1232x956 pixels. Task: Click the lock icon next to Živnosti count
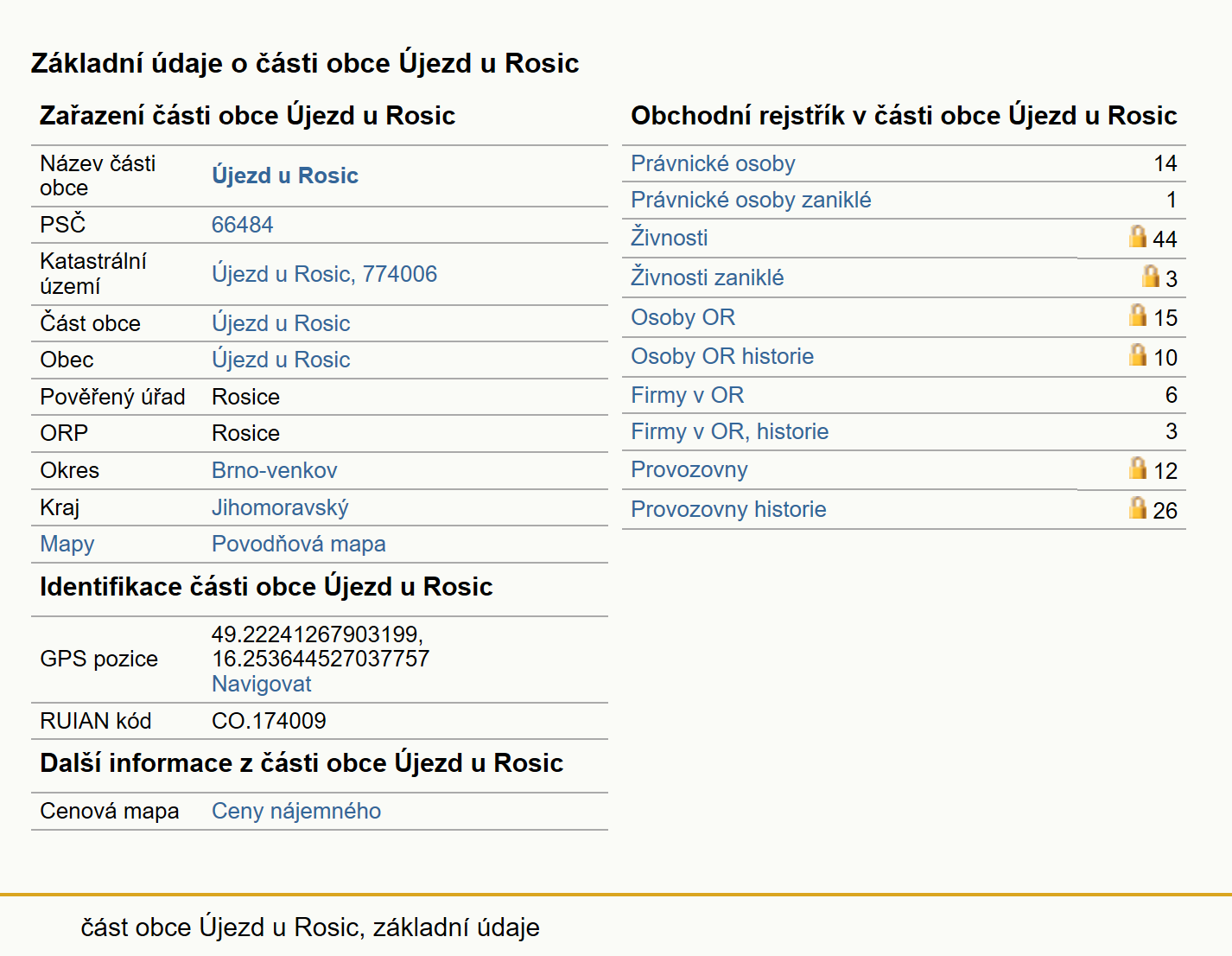pyautogui.click(x=1138, y=236)
